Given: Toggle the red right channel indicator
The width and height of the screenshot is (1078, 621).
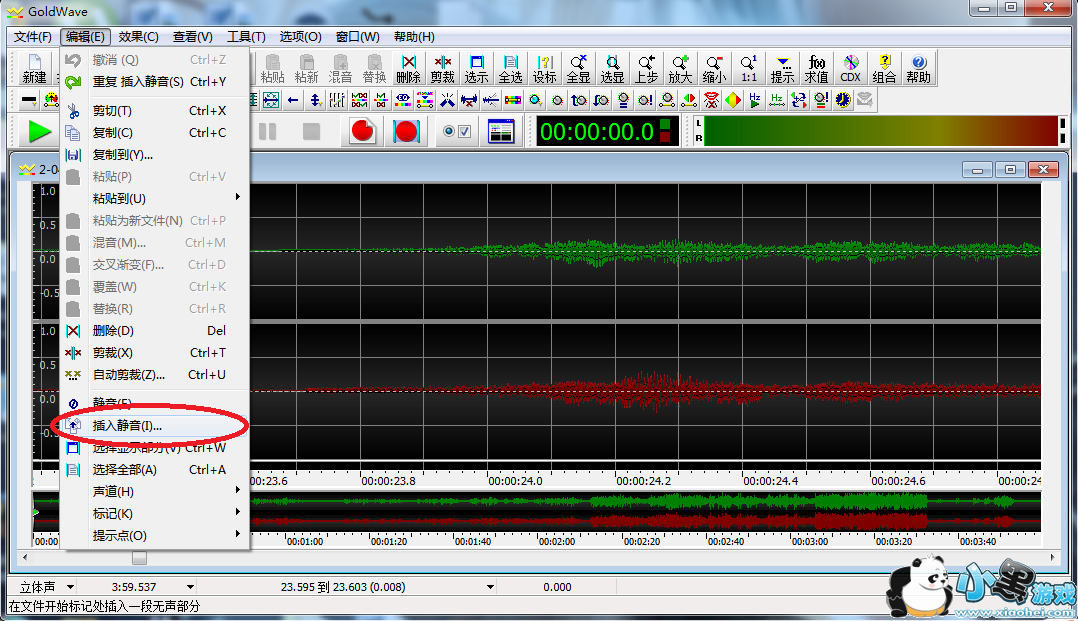Looking at the screenshot, I should coord(666,138).
